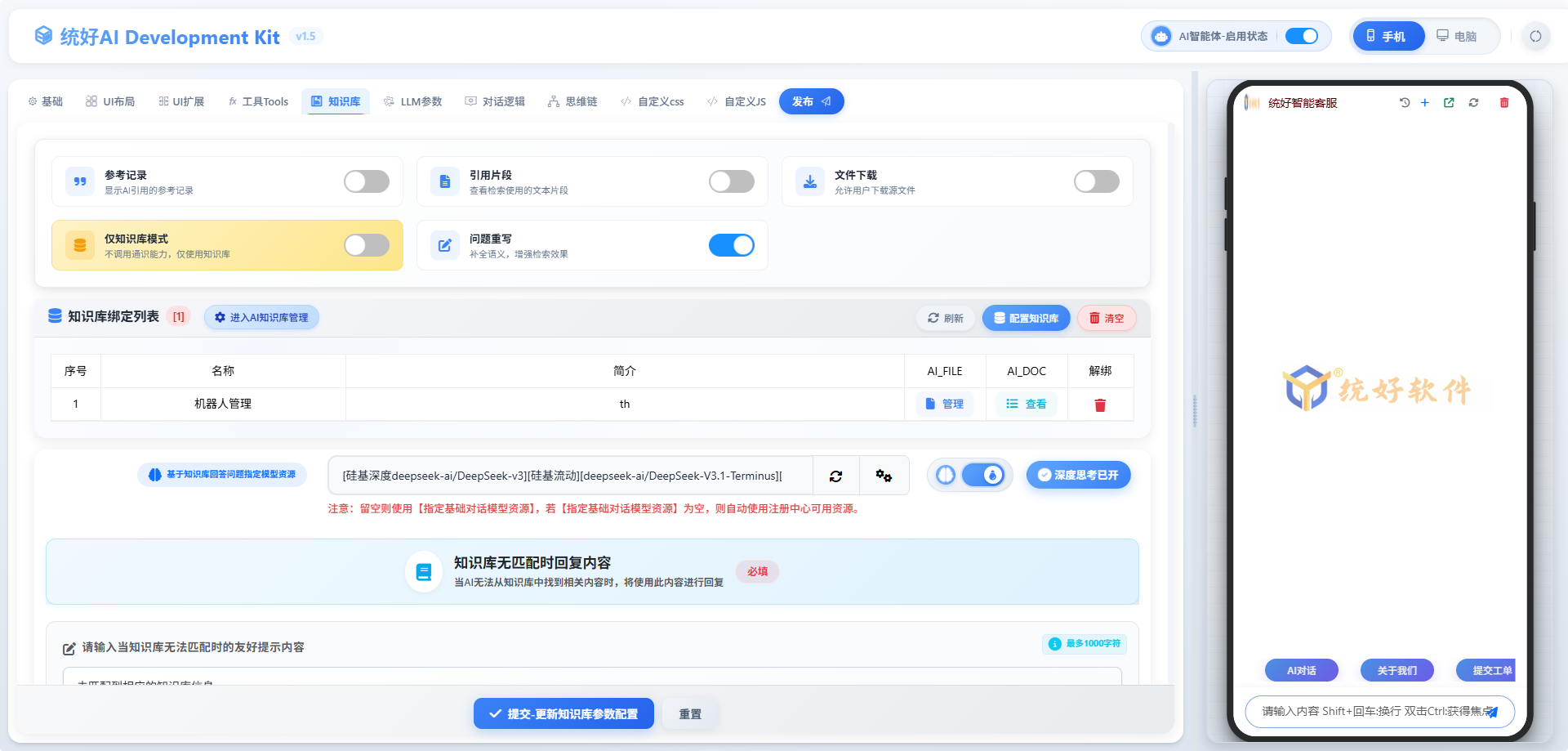Click 进入AI知识库管理 button

pyautogui.click(x=261, y=317)
